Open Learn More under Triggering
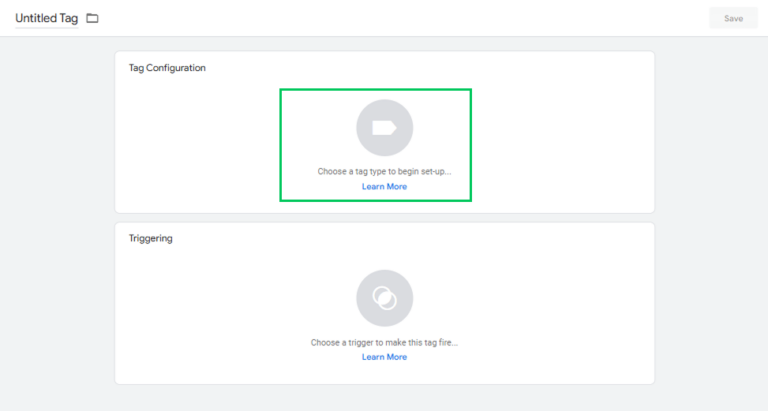The image size is (768, 411). [384, 357]
